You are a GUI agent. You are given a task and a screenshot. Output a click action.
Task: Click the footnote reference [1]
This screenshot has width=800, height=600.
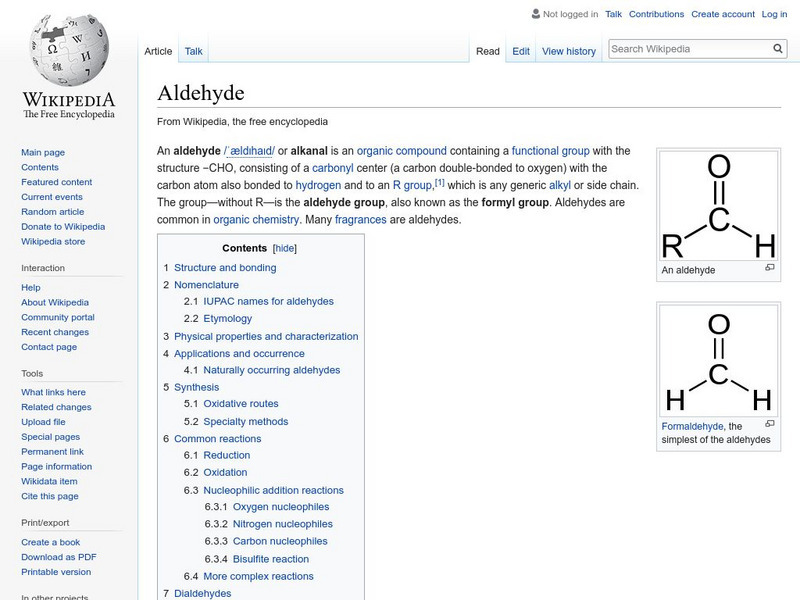pos(439,182)
